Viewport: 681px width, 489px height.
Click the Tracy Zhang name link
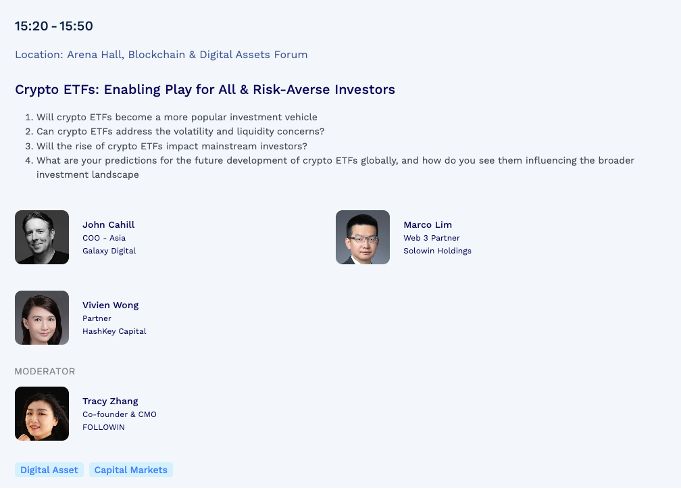point(110,401)
